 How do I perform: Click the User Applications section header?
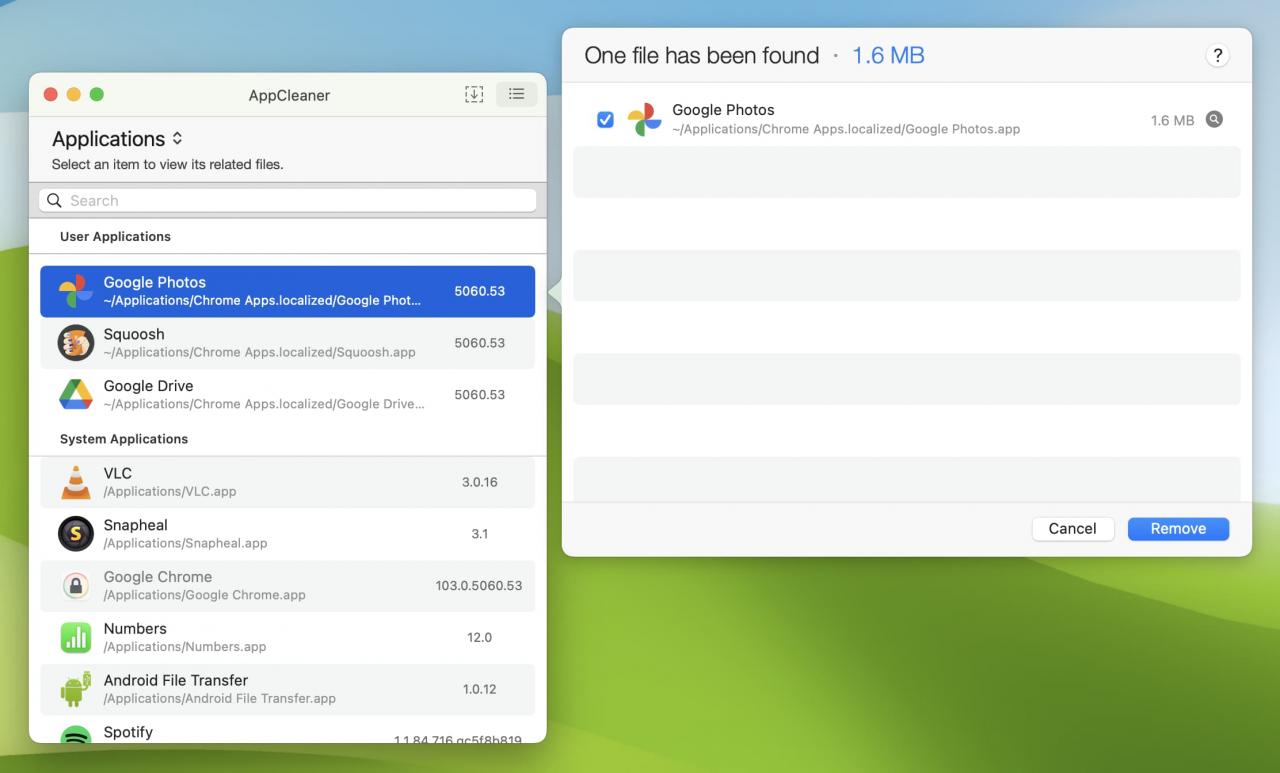(x=115, y=236)
